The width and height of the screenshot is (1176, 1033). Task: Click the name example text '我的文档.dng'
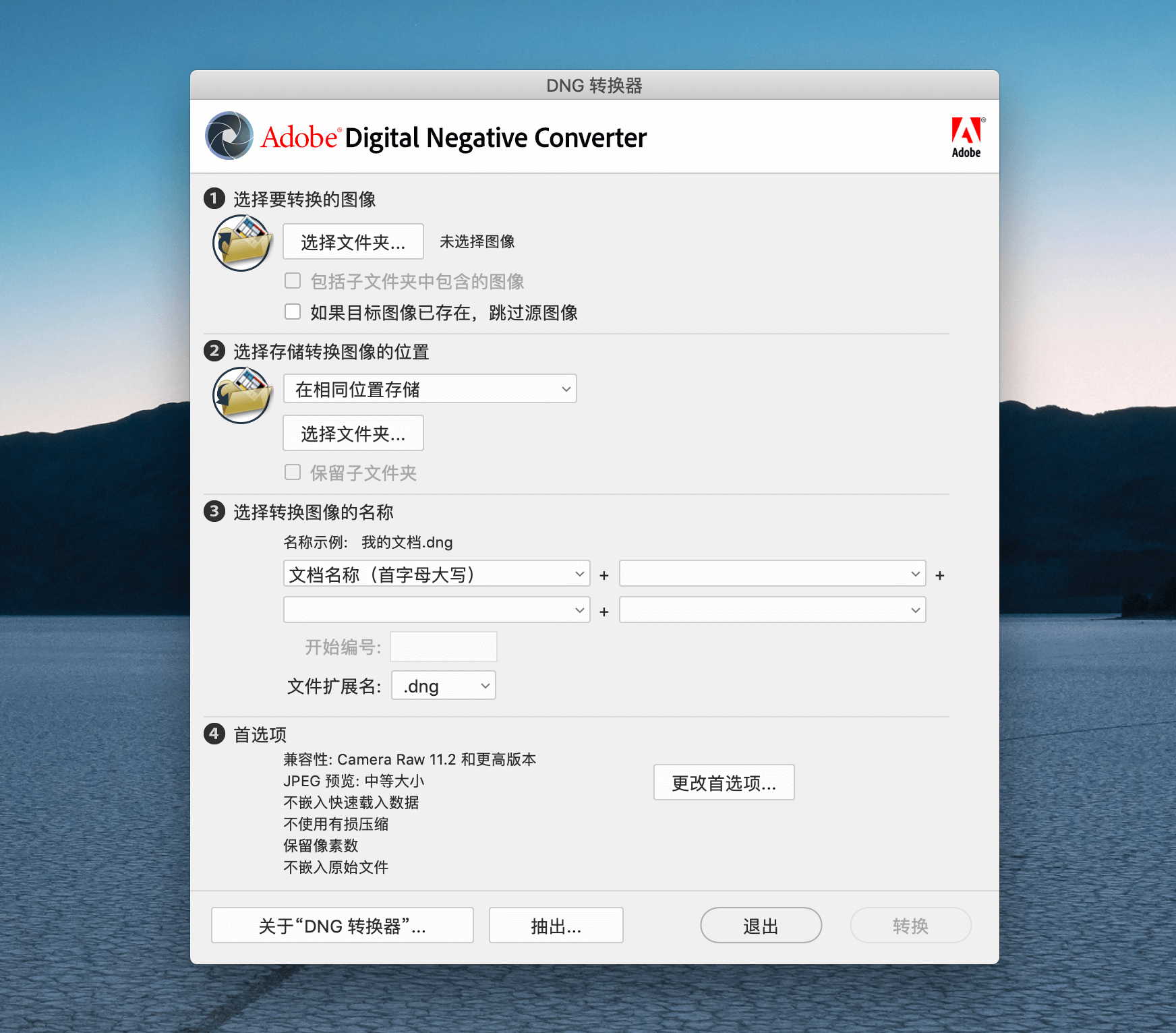[x=407, y=542]
